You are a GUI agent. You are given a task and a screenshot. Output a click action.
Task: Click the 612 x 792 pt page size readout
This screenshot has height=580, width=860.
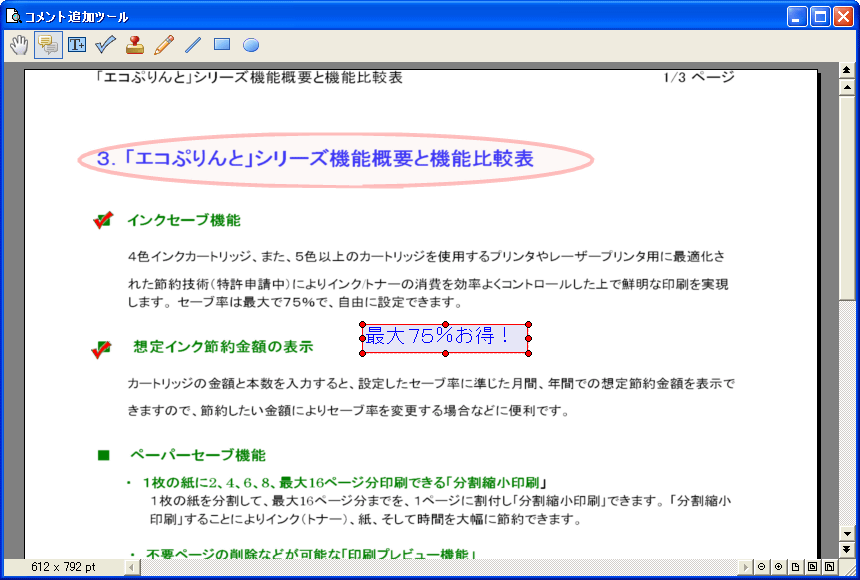[64, 567]
